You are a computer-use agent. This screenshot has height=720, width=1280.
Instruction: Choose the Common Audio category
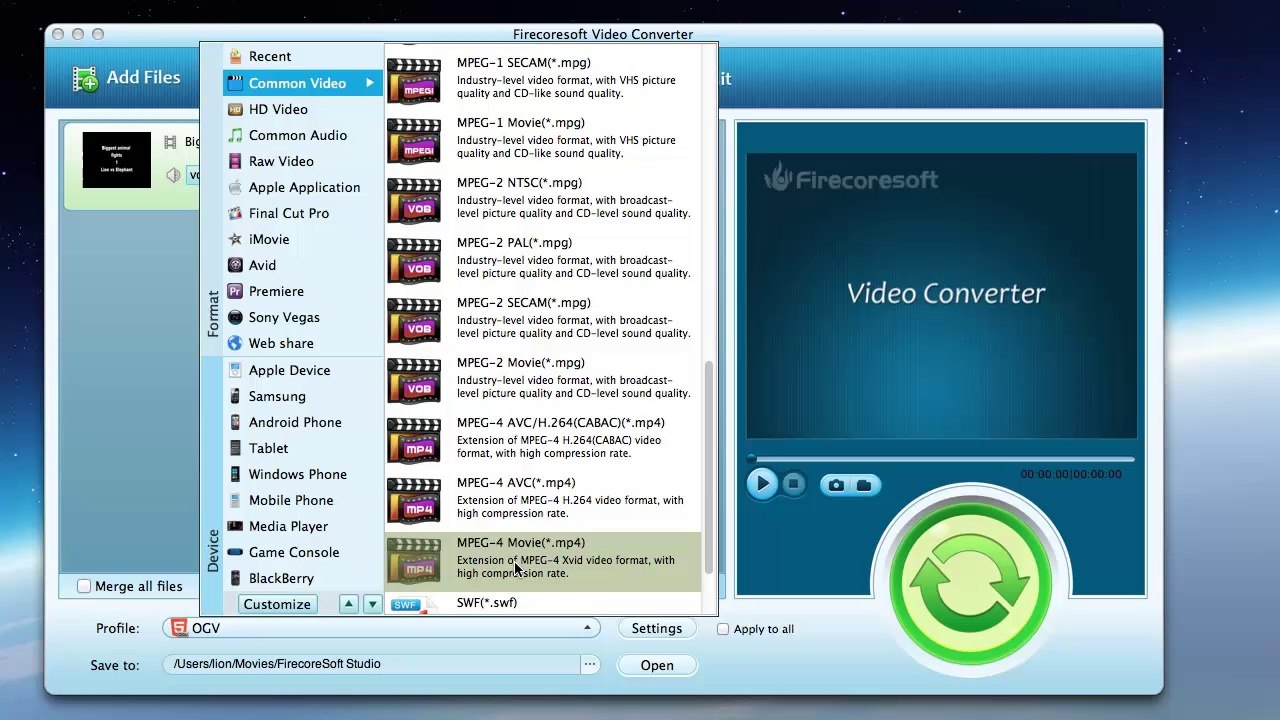pyautogui.click(x=303, y=135)
